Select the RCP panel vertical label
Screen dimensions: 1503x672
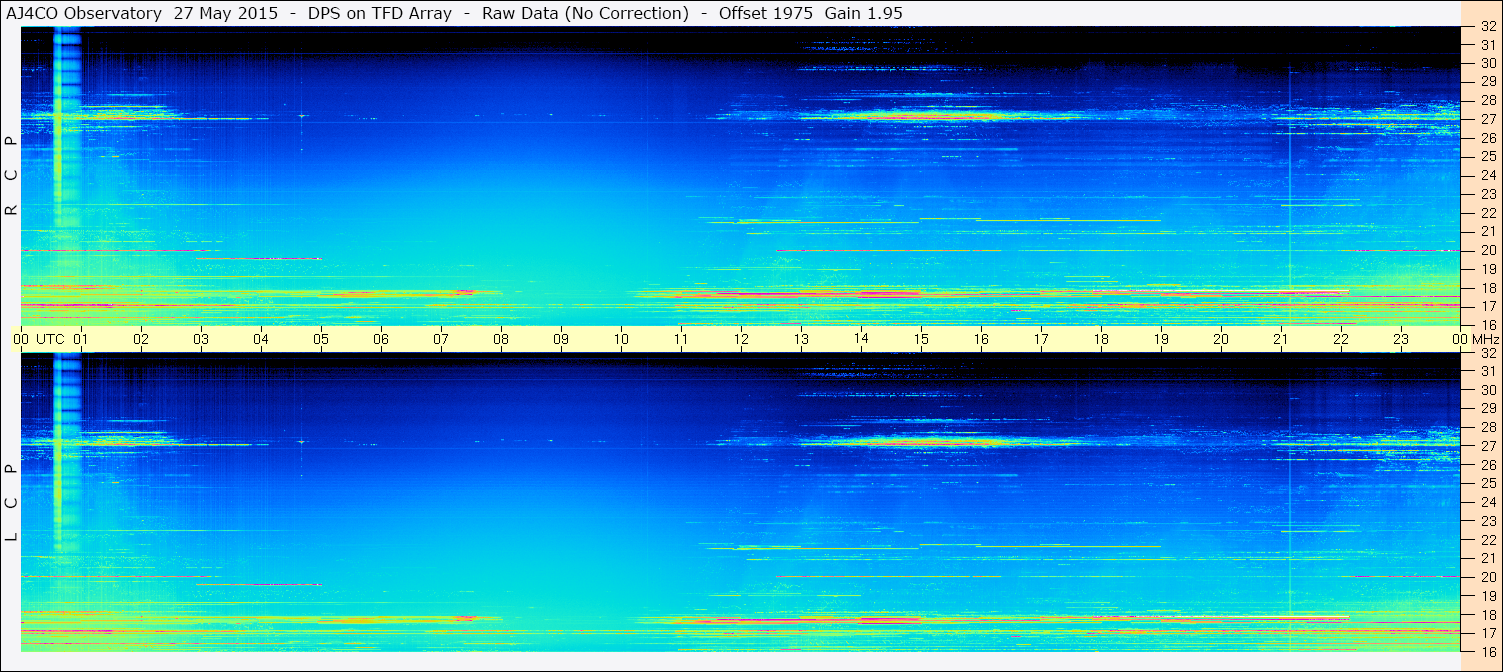point(11,177)
